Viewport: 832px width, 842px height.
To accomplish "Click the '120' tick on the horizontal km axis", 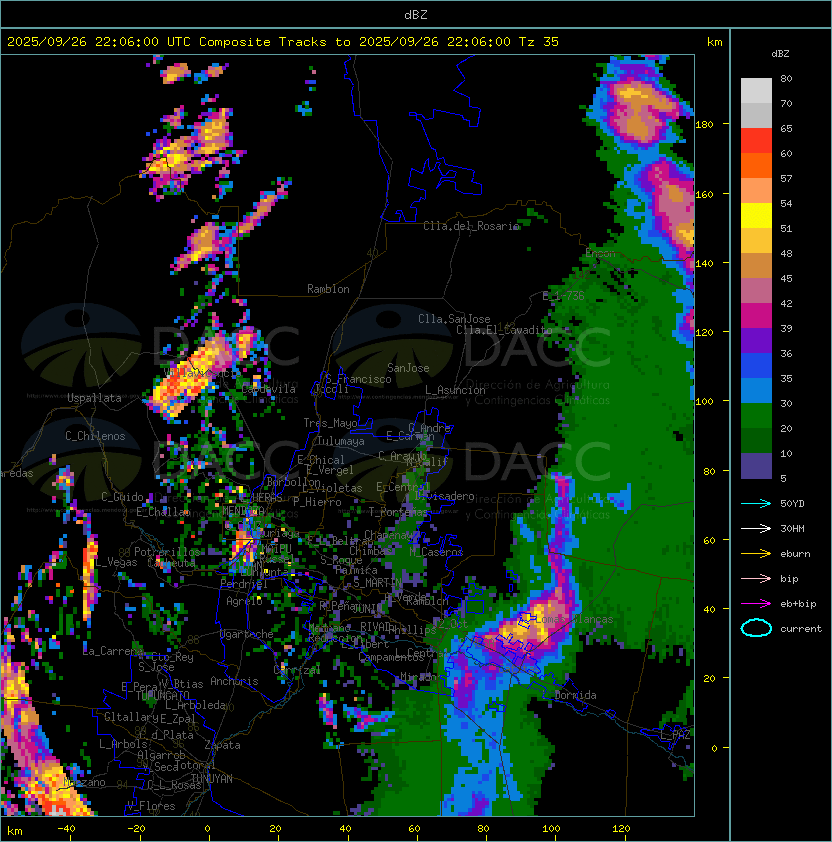I will click(621, 829).
